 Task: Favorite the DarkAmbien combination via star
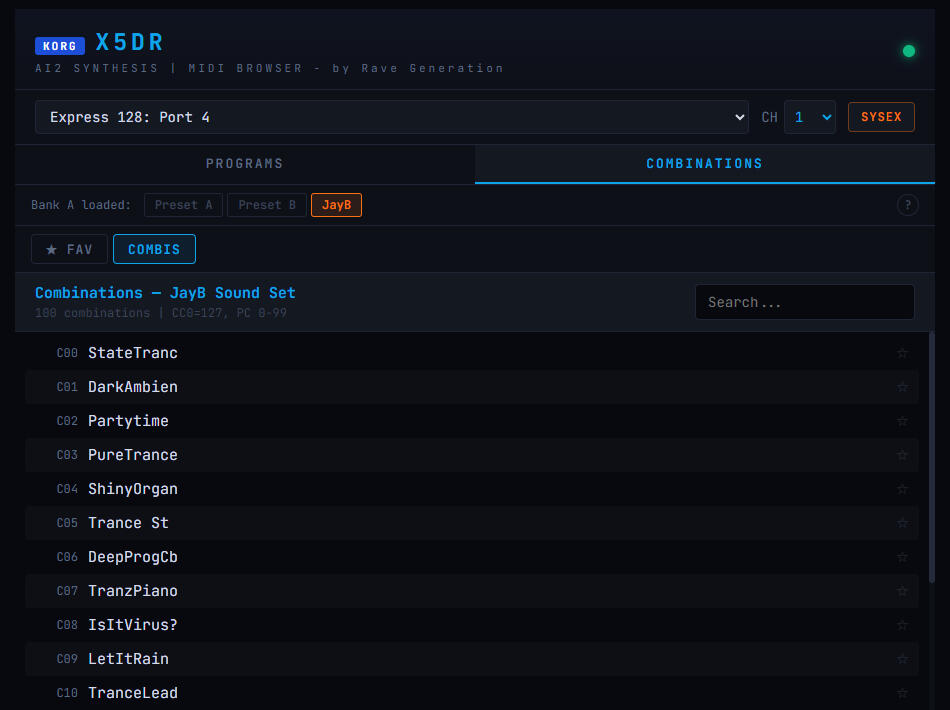pos(902,387)
